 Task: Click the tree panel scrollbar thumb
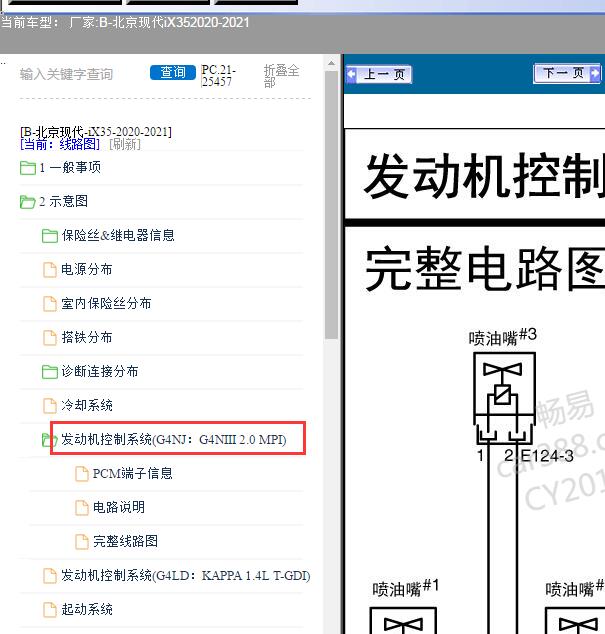click(x=331, y=205)
